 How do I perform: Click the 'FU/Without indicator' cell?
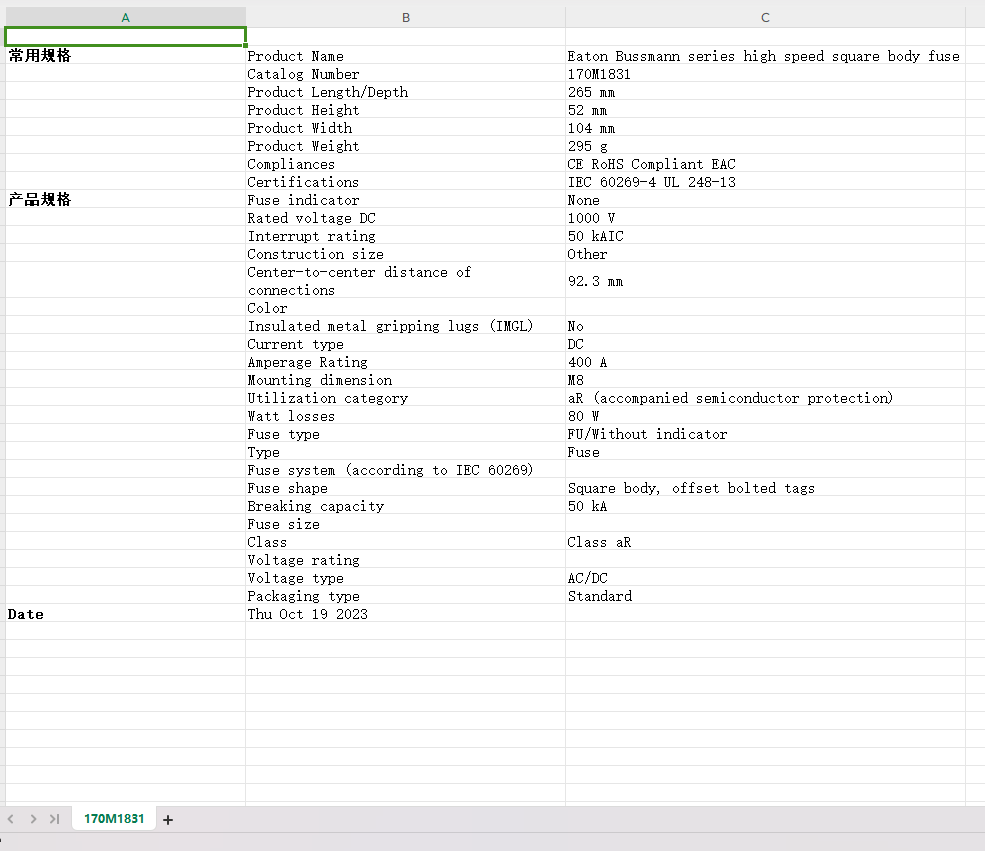tap(765, 434)
